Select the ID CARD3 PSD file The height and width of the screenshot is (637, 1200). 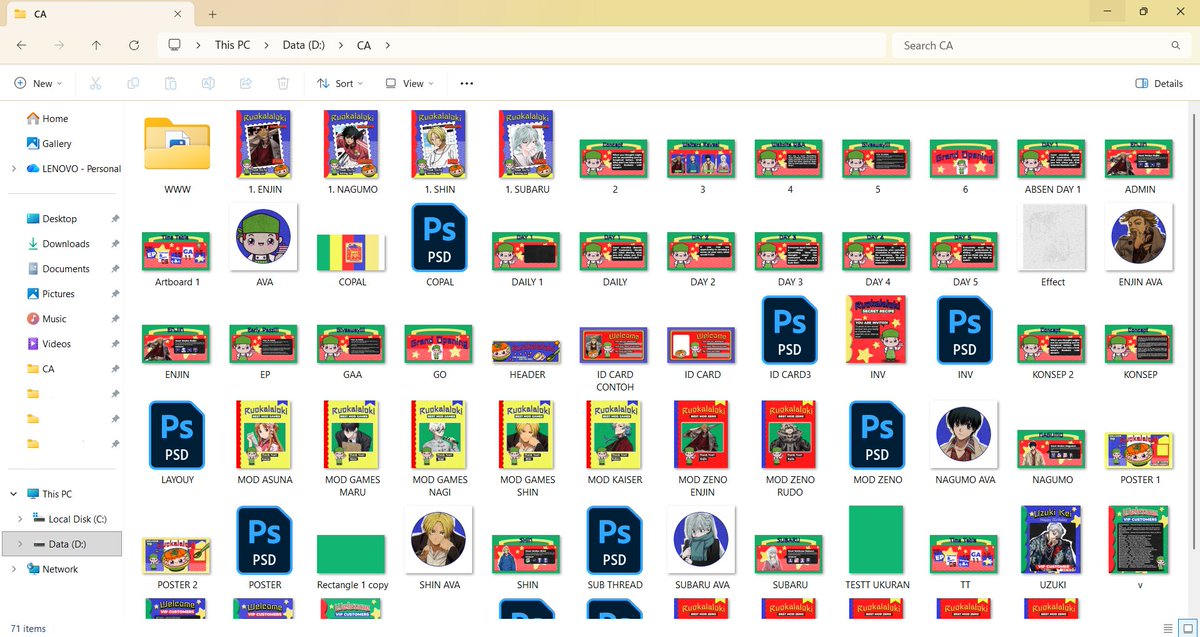(x=790, y=330)
